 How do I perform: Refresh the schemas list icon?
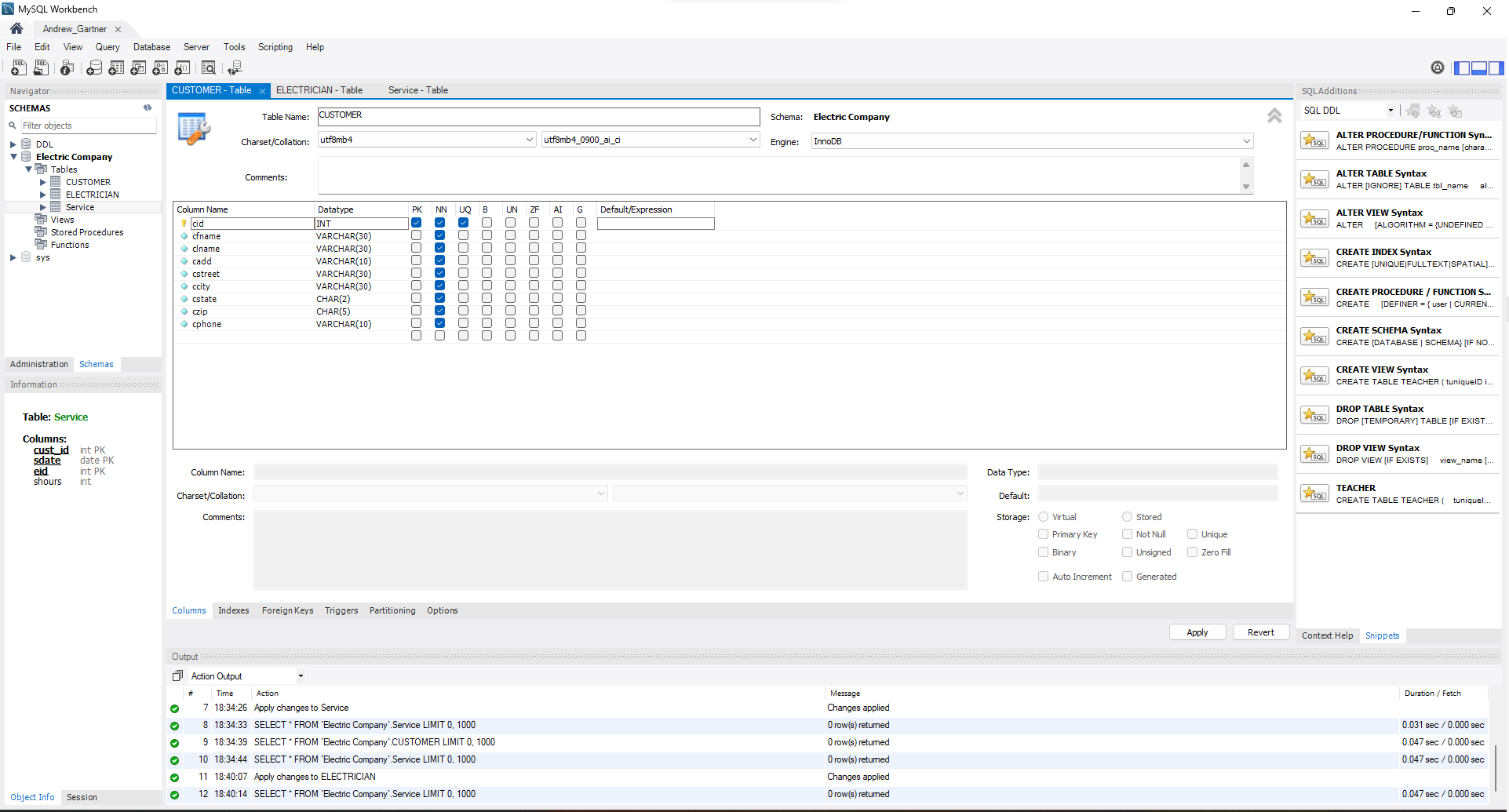[x=148, y=108]
